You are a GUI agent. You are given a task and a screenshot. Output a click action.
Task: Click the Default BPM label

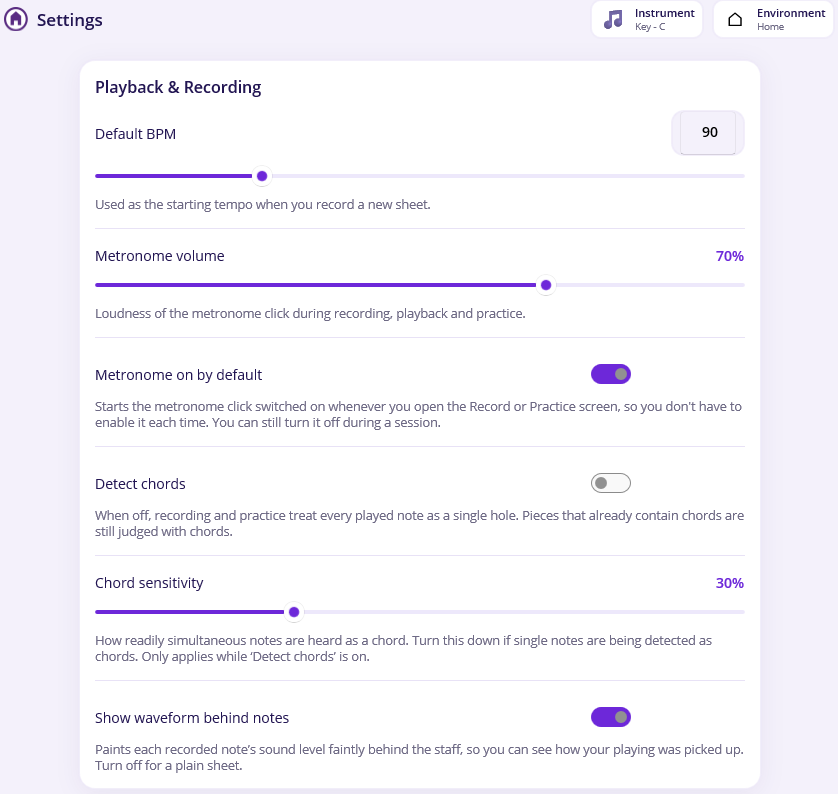coord(135,134)
